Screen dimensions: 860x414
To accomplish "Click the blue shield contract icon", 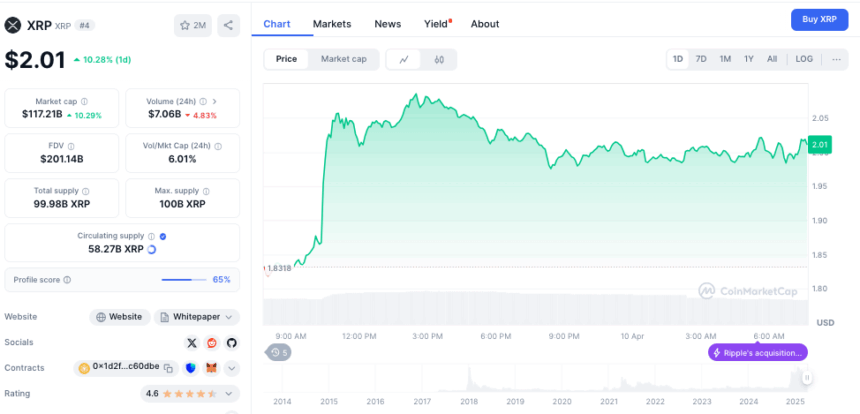I will (x=190, y=368).
